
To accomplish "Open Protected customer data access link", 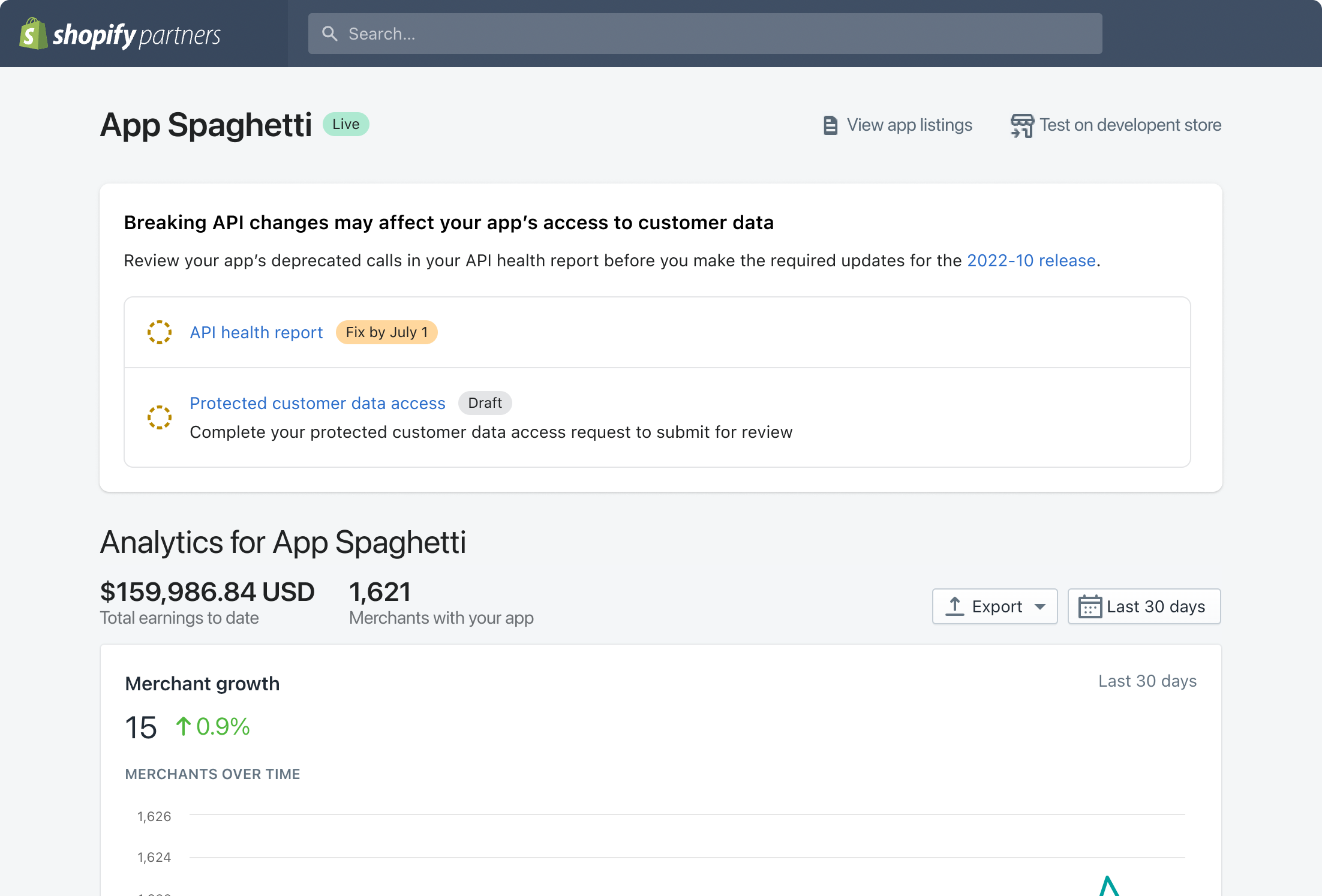I will [317, 403].
